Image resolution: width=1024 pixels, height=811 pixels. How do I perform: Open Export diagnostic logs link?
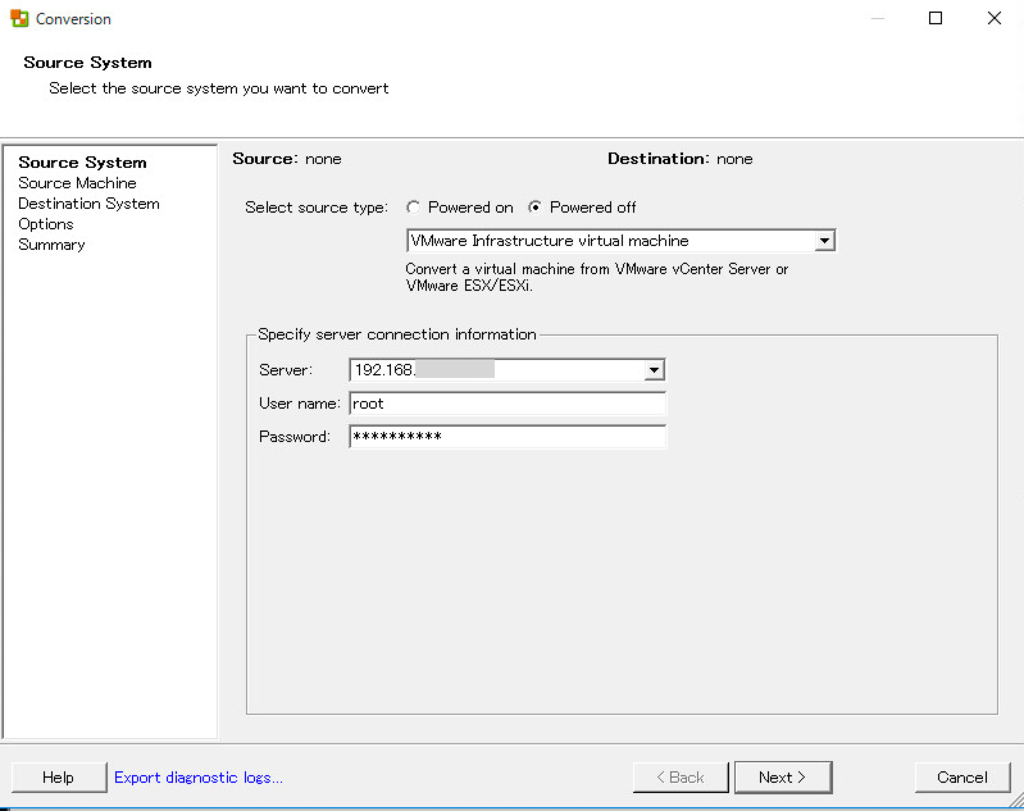199,777
